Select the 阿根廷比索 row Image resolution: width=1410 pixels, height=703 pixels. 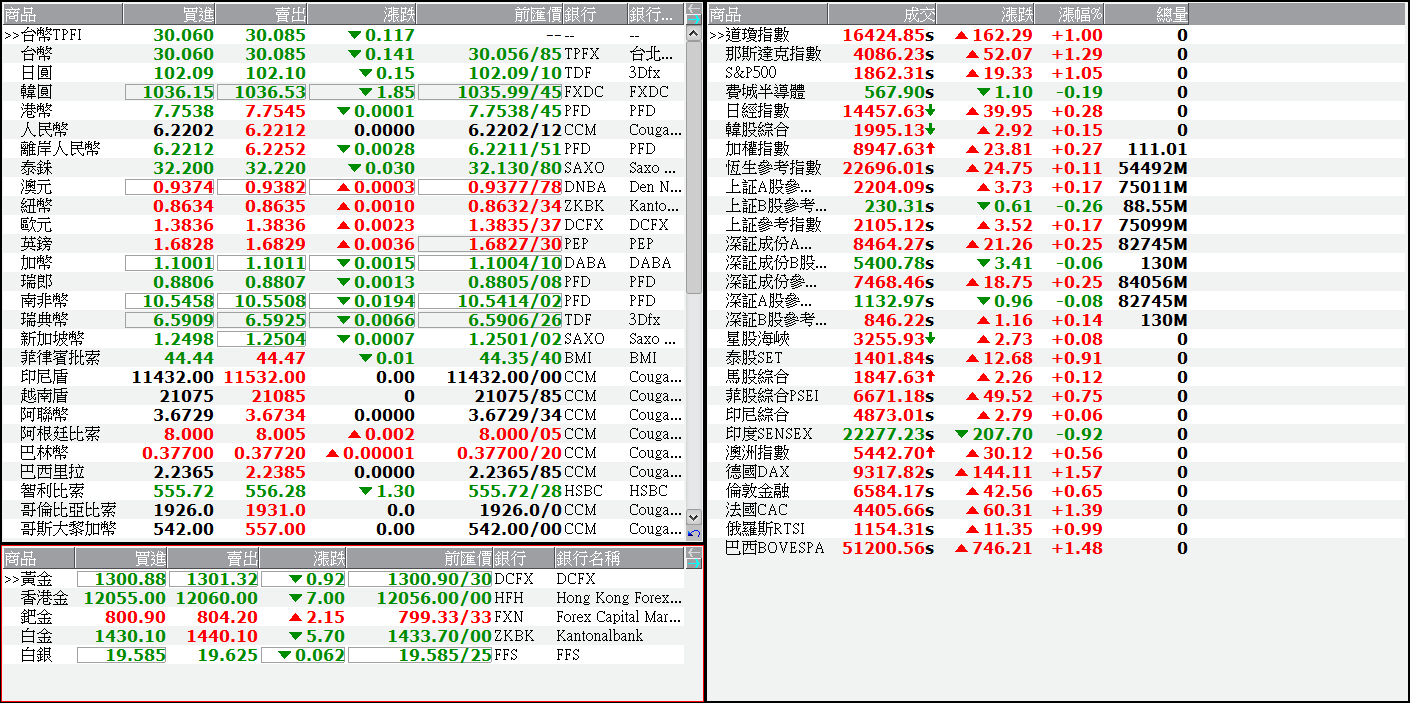pyautogui.click(x=343, y=434)
